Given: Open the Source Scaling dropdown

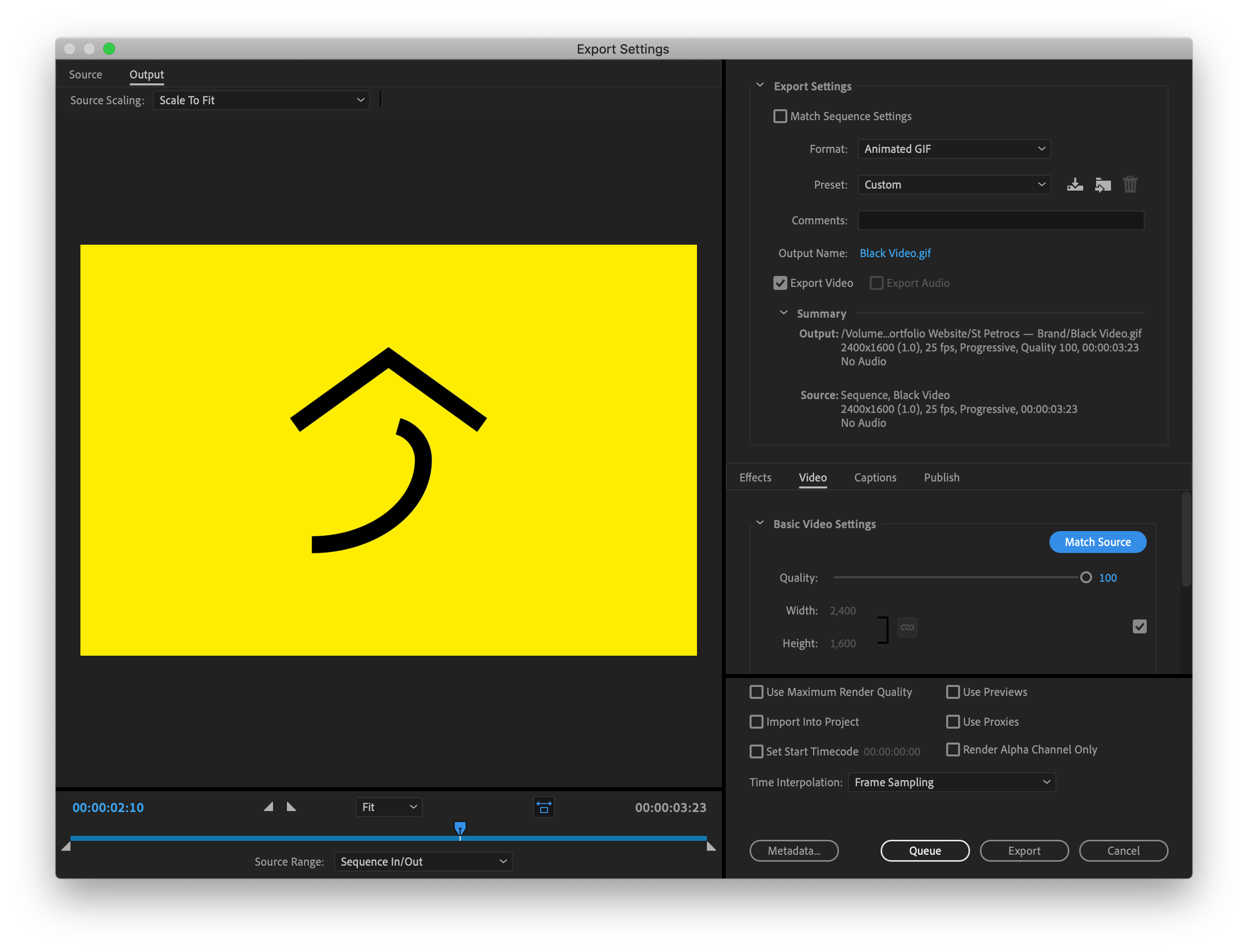Looking at the screenshot, I should click(261, 100).
